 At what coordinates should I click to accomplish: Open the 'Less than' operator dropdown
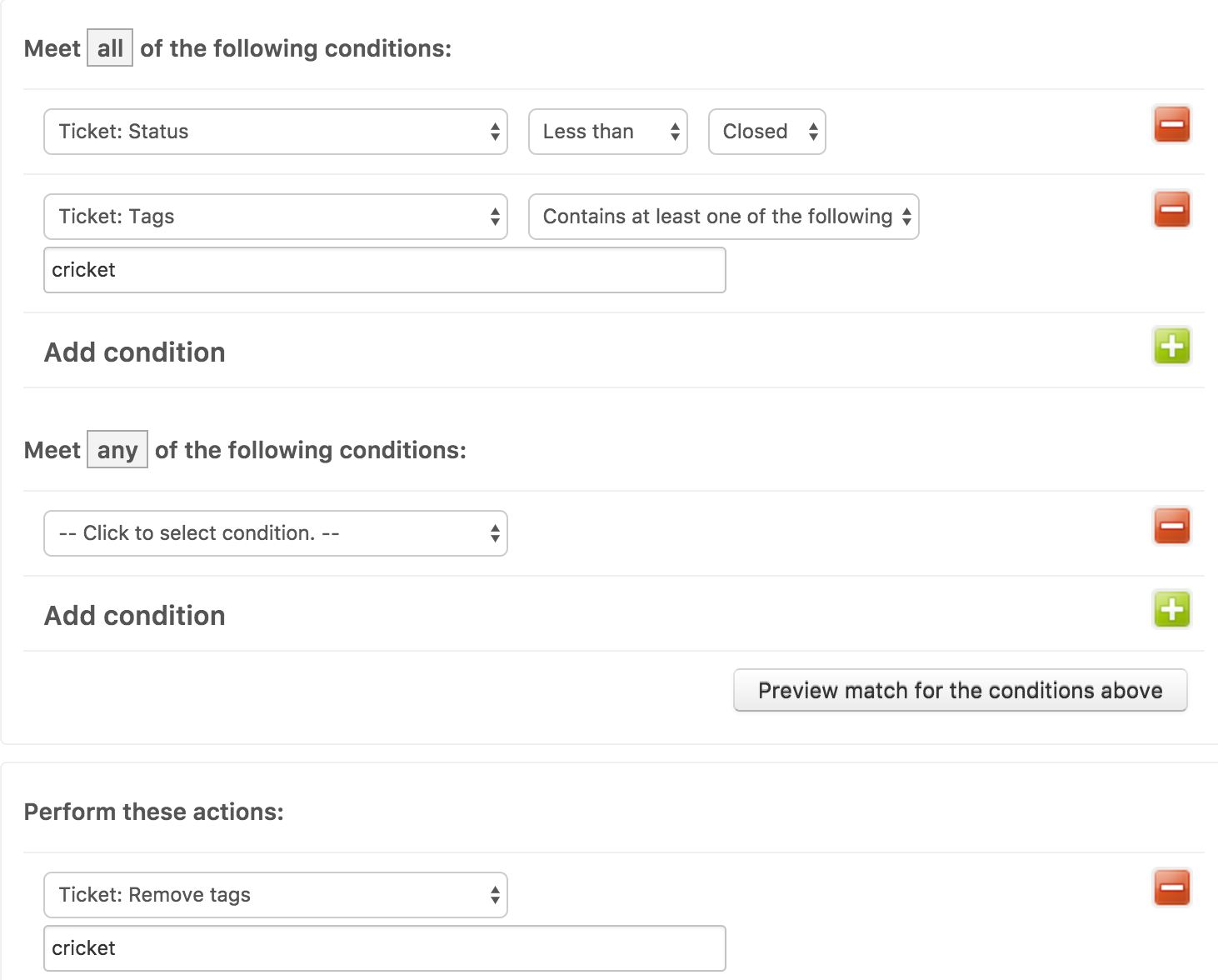607,132
